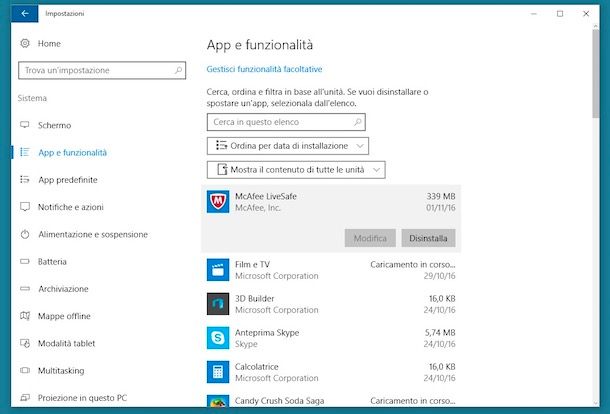Click Disinstalla for McAfee LiveSafe

(x=428, y=238)
